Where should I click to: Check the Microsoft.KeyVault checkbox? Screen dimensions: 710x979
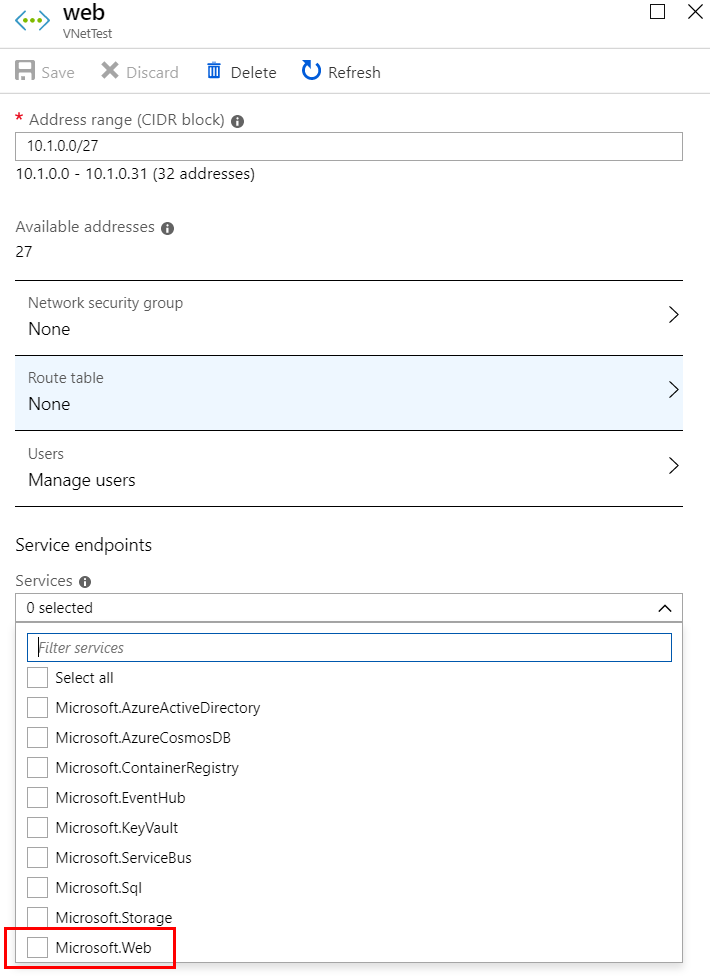click(x=37, y=828)
